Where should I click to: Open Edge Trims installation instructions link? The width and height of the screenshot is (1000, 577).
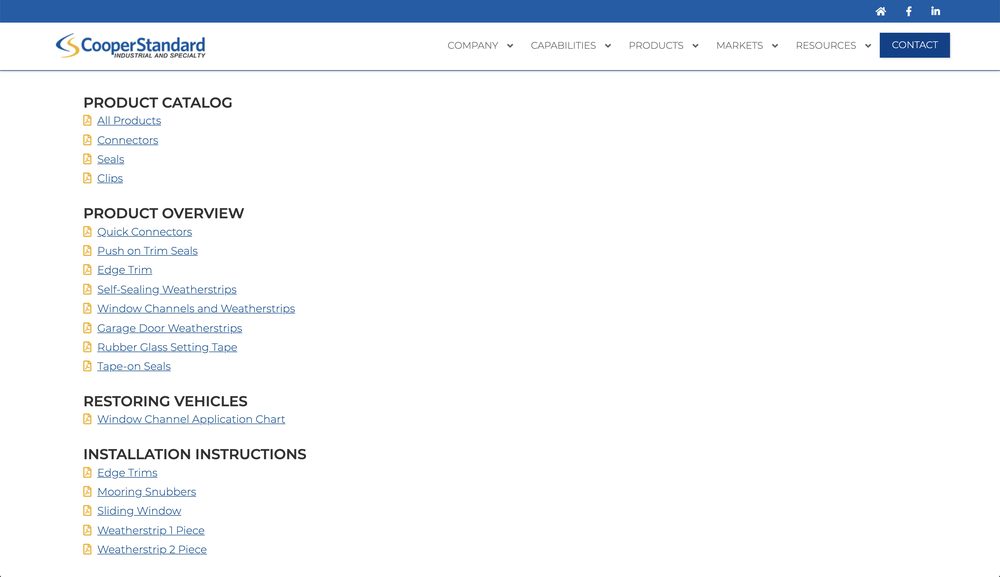(x=127, y=473)
